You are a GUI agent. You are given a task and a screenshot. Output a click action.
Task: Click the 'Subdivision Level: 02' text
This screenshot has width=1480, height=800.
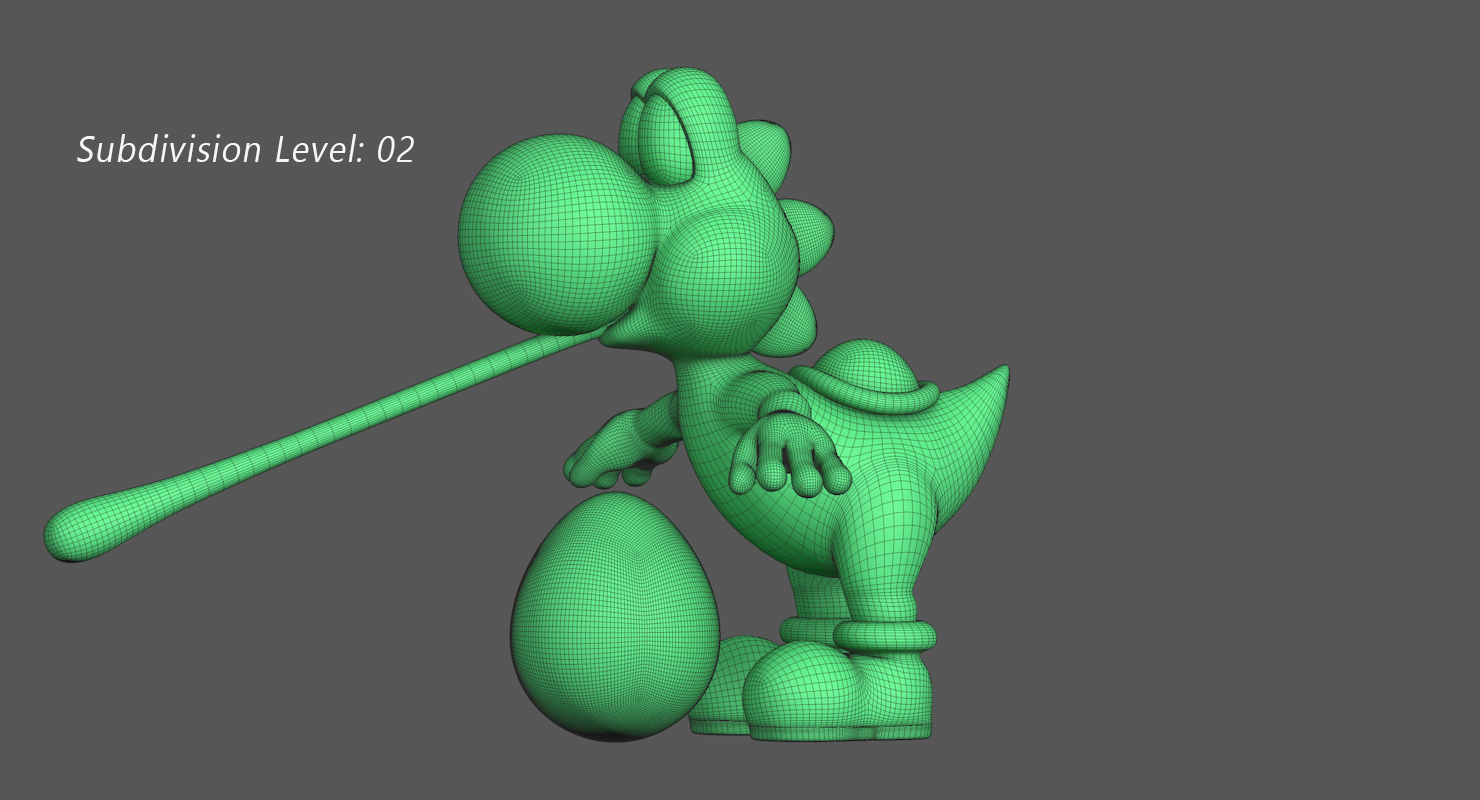click(x=245, y=150)
